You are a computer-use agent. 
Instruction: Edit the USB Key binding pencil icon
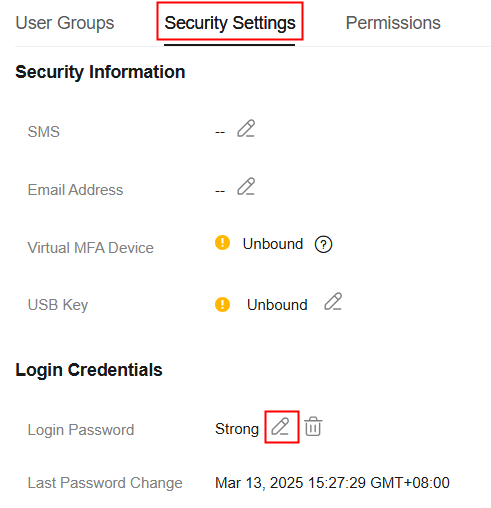tap(333, 301)
